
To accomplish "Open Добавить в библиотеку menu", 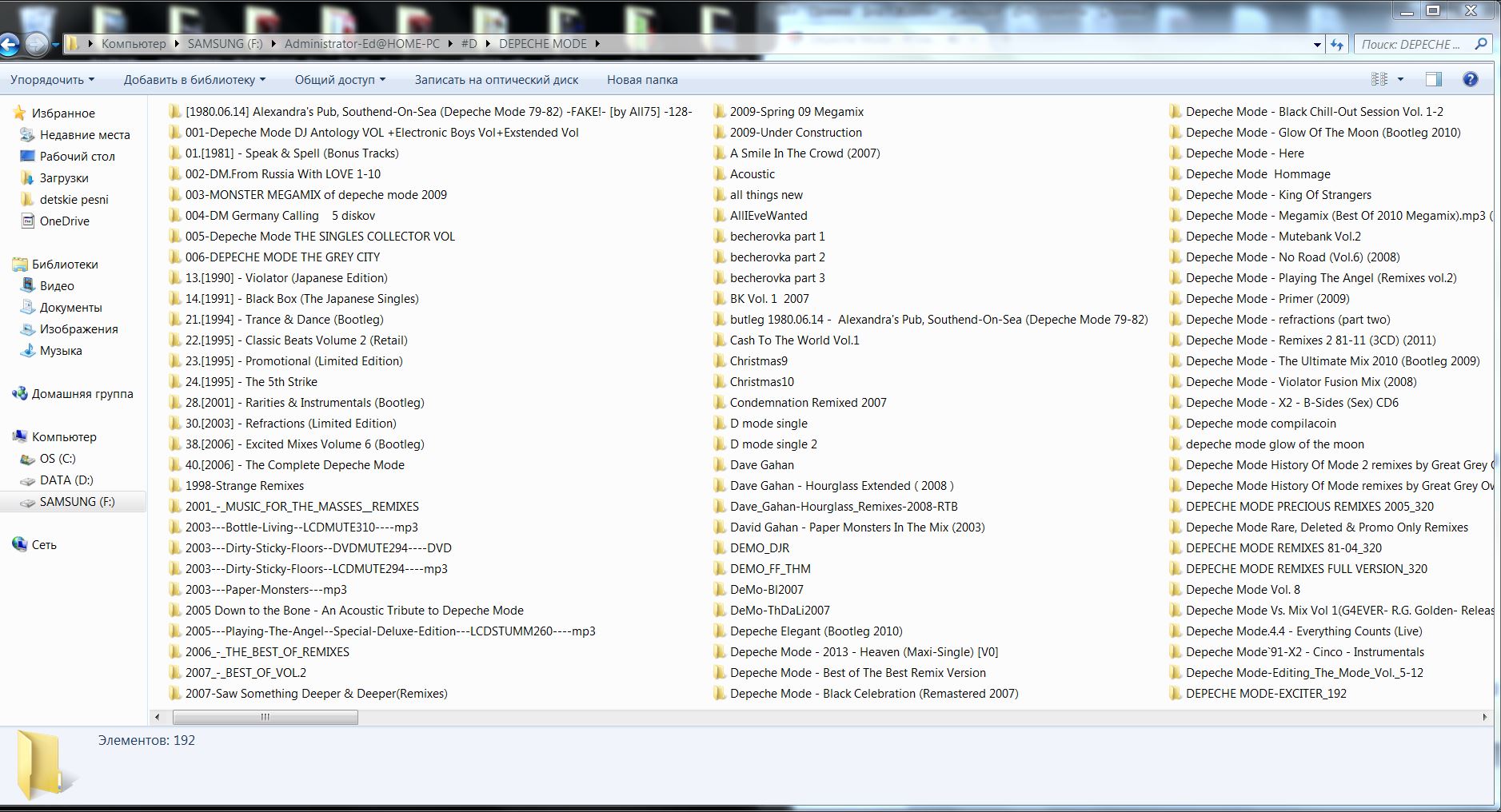I will [194, 80].
